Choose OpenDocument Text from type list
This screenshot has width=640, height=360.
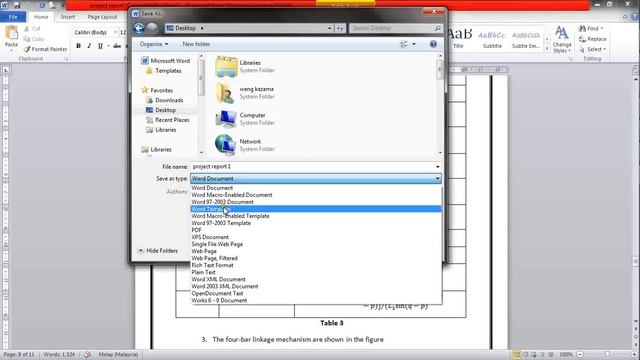point(316,293)
